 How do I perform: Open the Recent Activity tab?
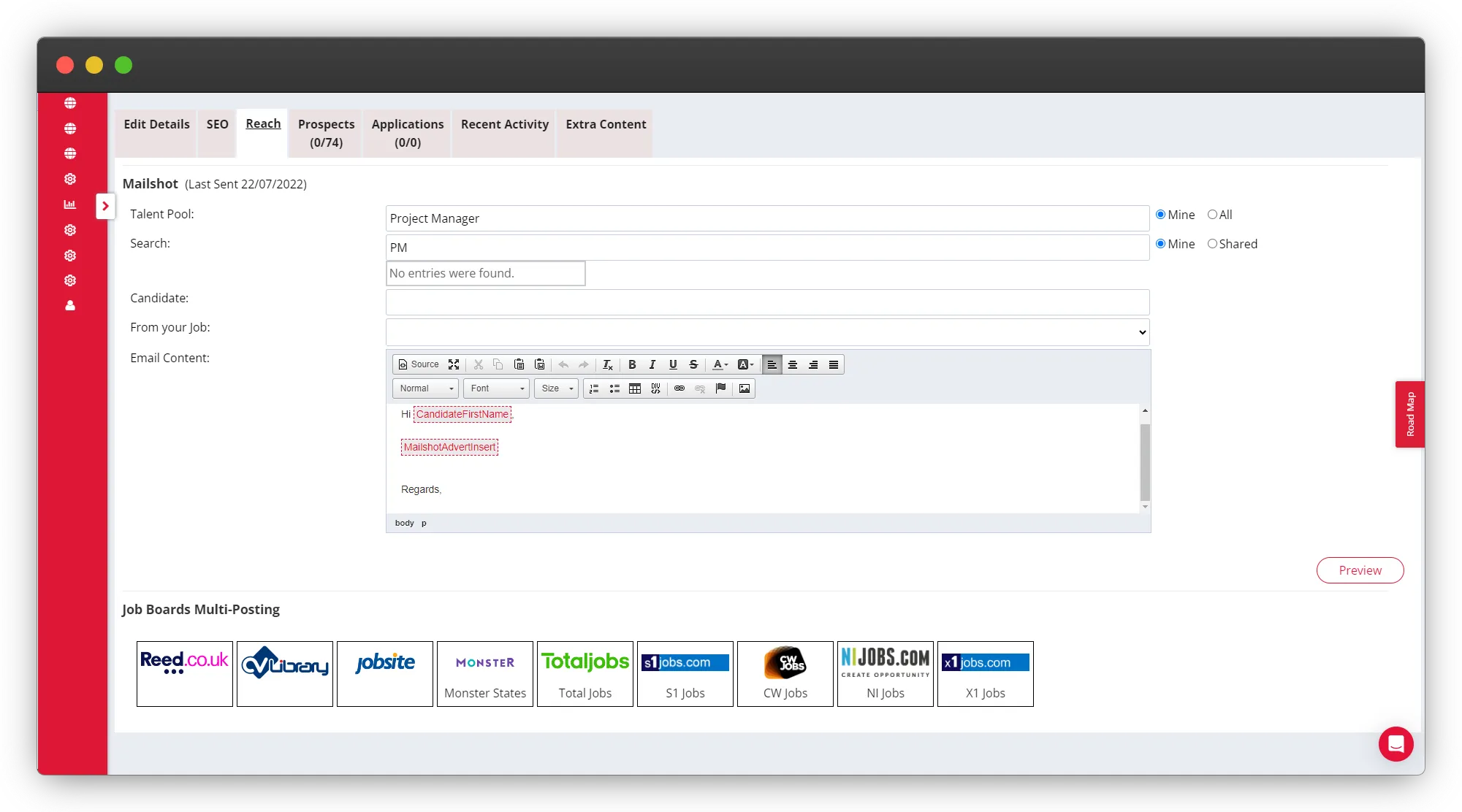coord(504,124)
